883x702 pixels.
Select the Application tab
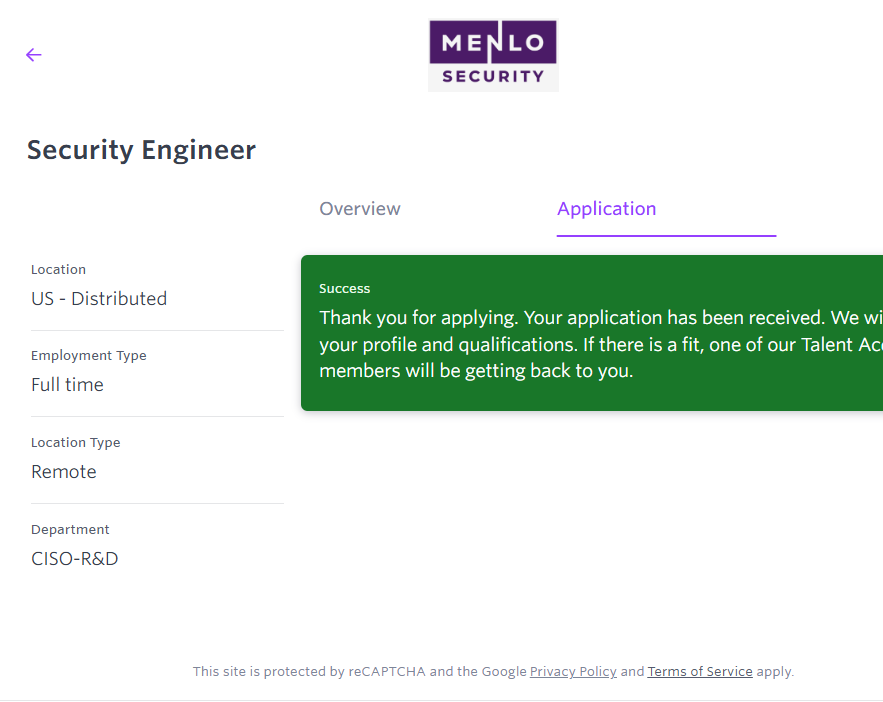tap(606, 209)
